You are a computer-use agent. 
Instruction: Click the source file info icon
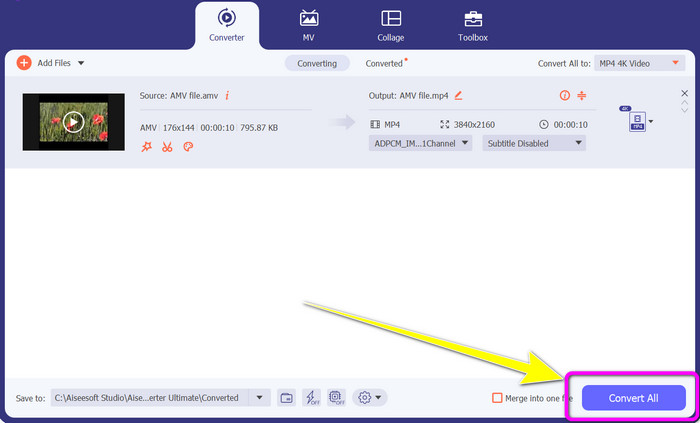(x=227, y=96)
